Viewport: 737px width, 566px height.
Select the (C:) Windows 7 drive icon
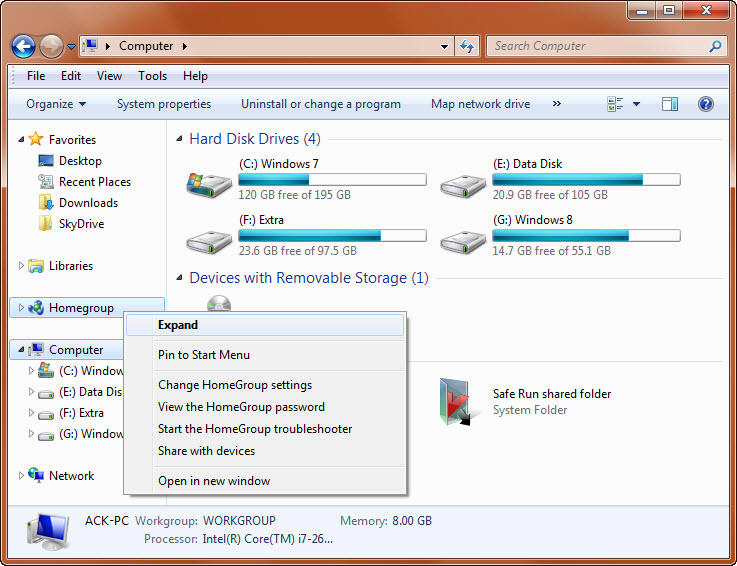209,184
